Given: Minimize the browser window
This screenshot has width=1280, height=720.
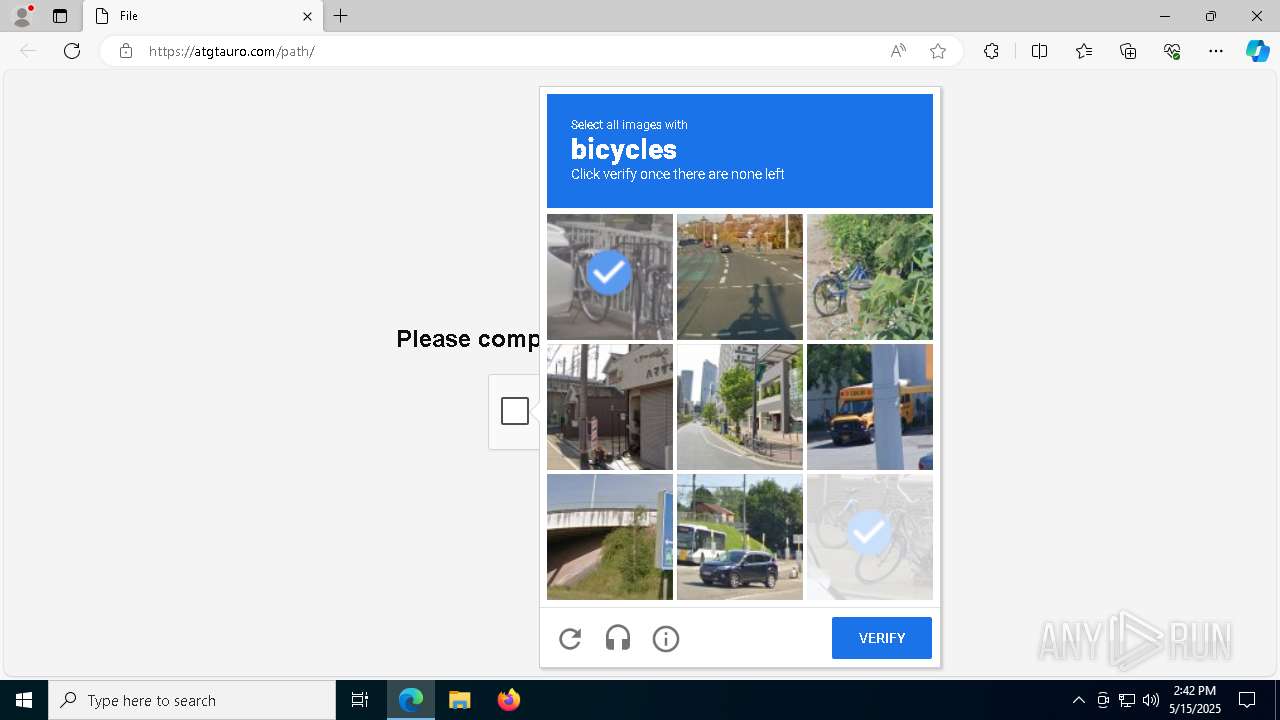Looking at the screenshot, I should pos(1165,16).
